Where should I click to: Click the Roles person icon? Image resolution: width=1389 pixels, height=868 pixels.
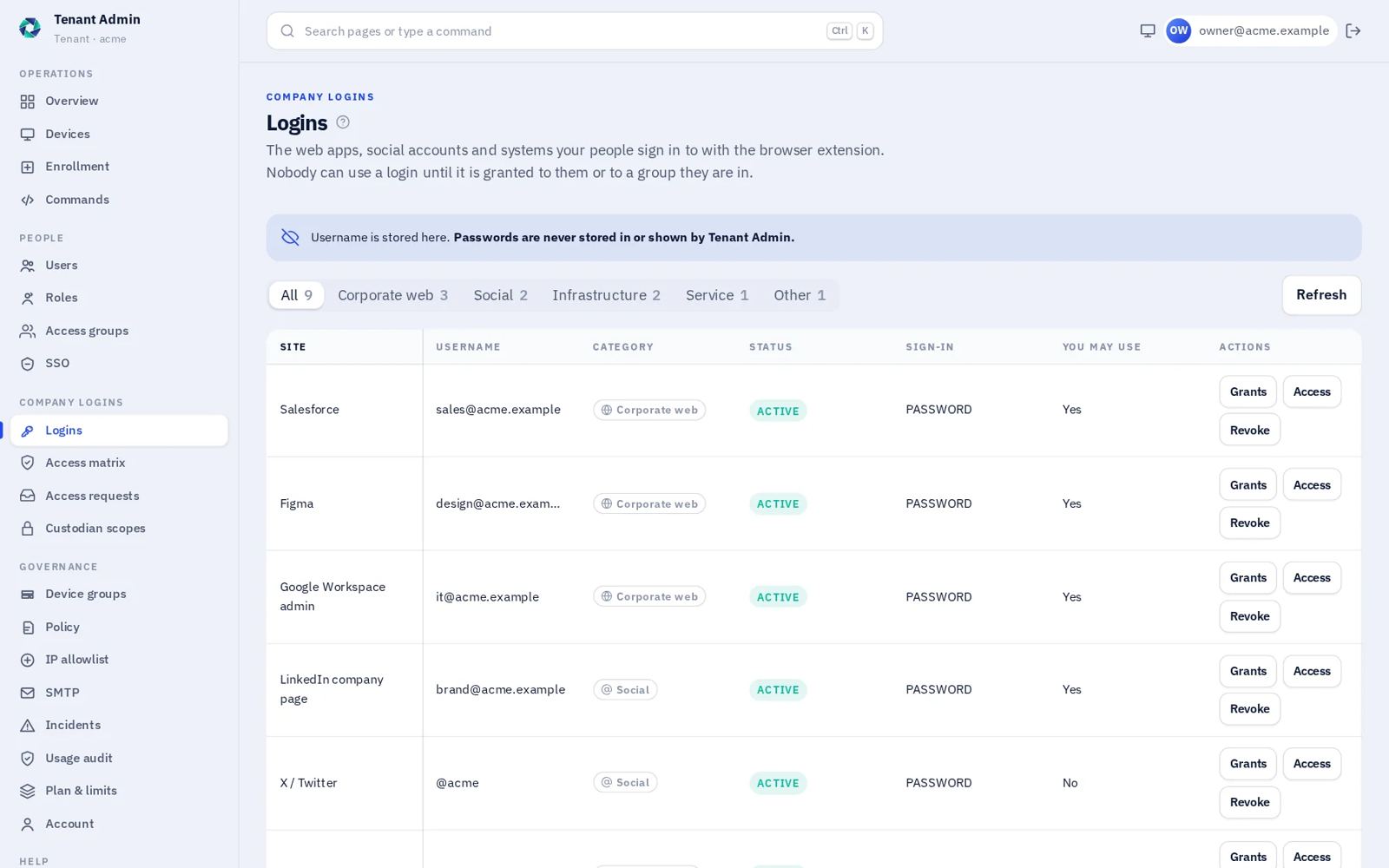28,298
